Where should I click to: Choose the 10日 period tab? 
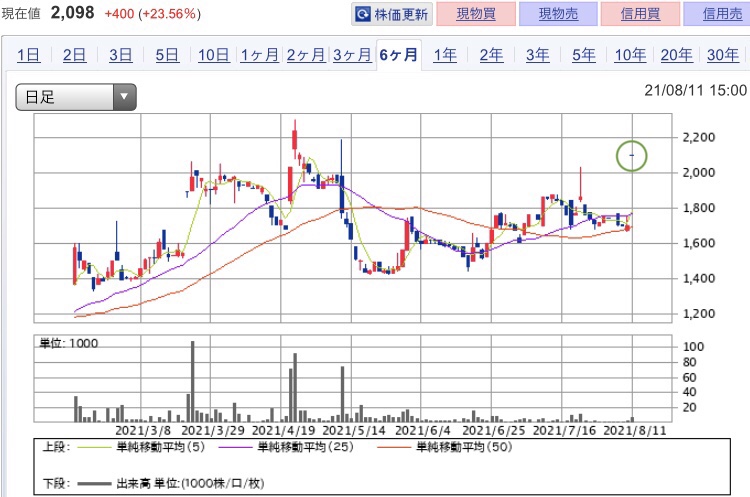213,55
